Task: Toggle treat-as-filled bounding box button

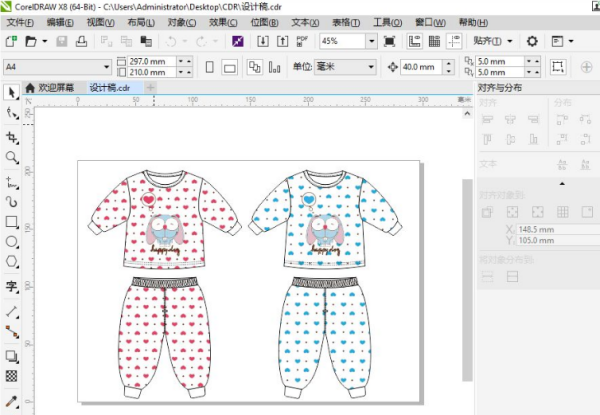Action: tap(558, 67)
